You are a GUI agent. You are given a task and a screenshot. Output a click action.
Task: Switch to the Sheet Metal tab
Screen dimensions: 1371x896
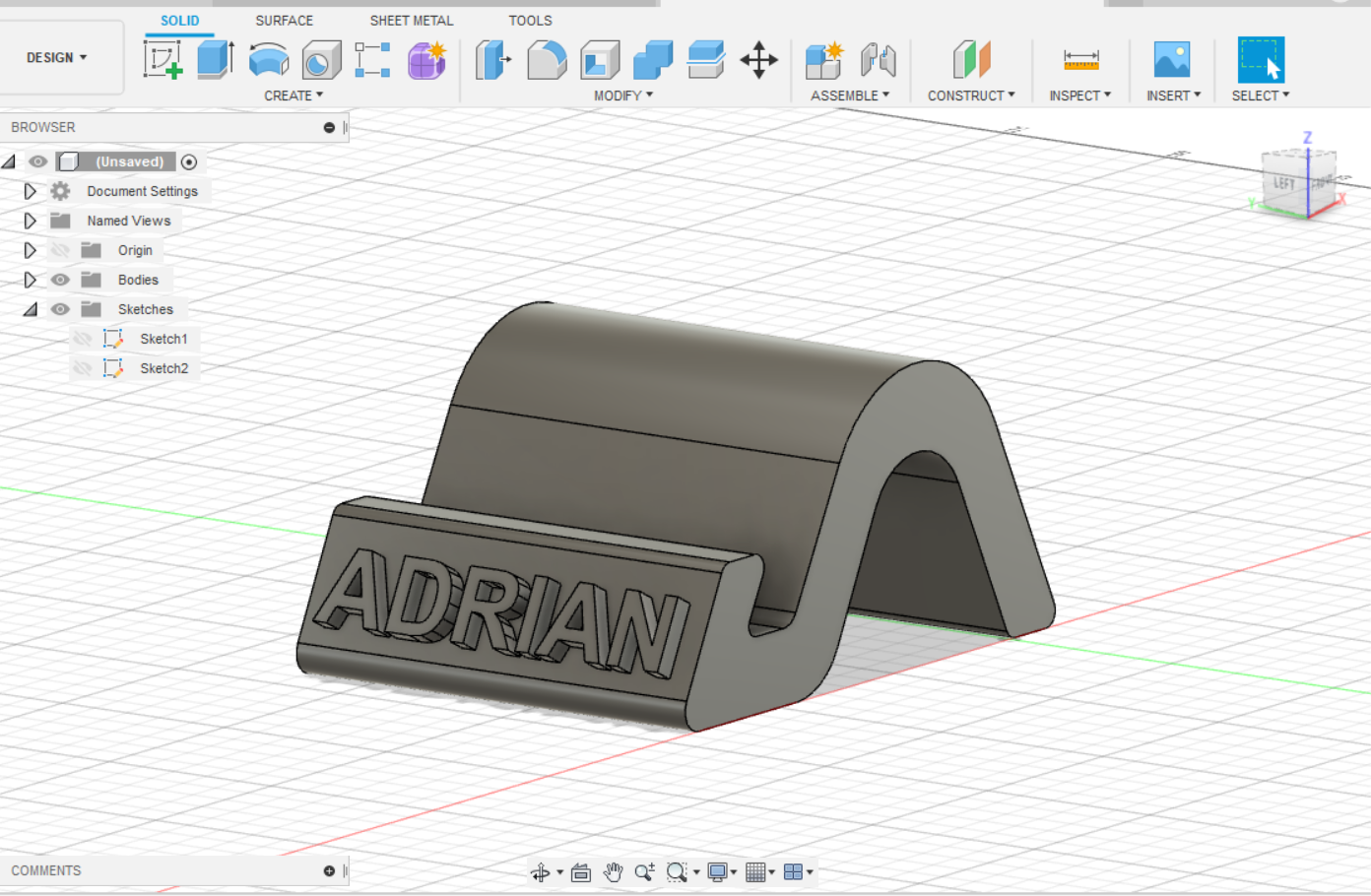pos(412,21)
